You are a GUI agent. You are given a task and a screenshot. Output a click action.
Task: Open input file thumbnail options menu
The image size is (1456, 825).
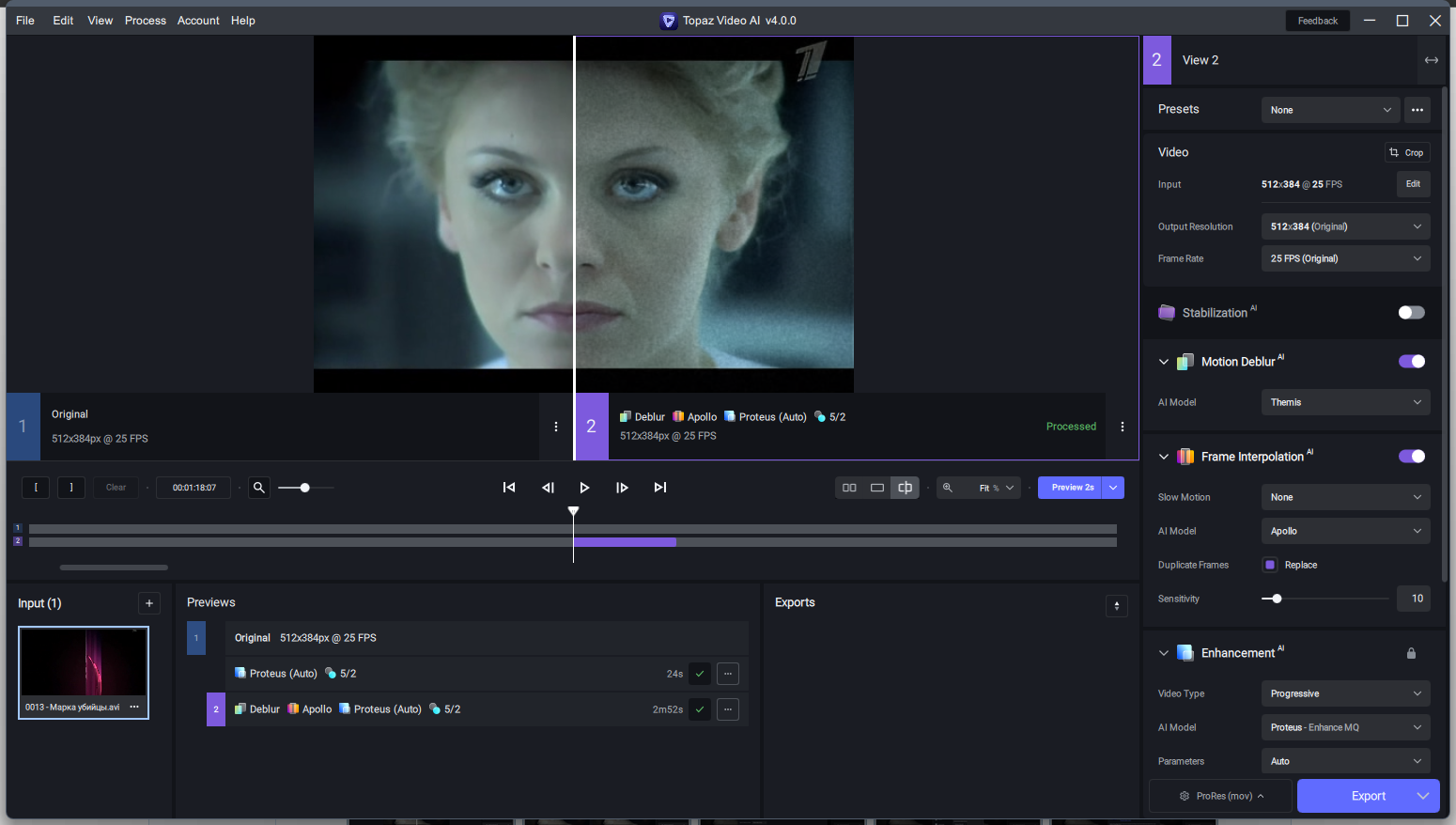click(x=134, y=707)
